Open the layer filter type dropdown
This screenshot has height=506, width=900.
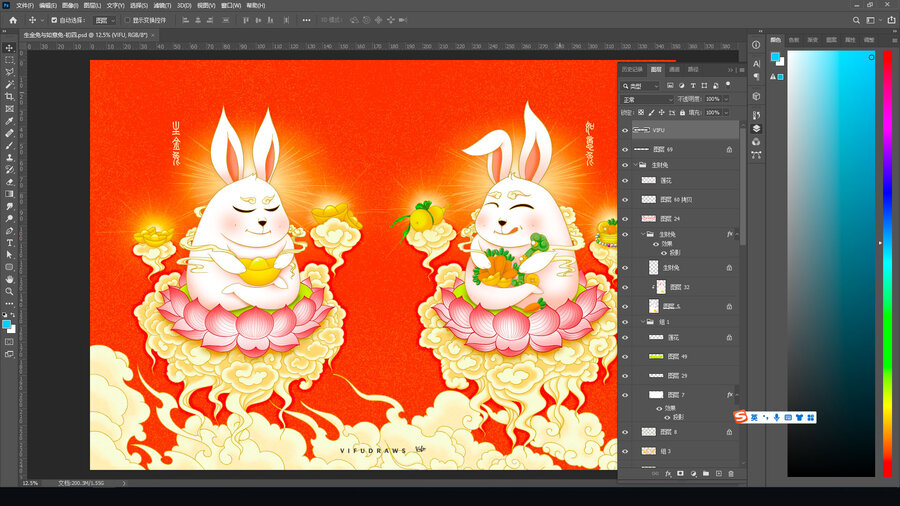(640, 86)
